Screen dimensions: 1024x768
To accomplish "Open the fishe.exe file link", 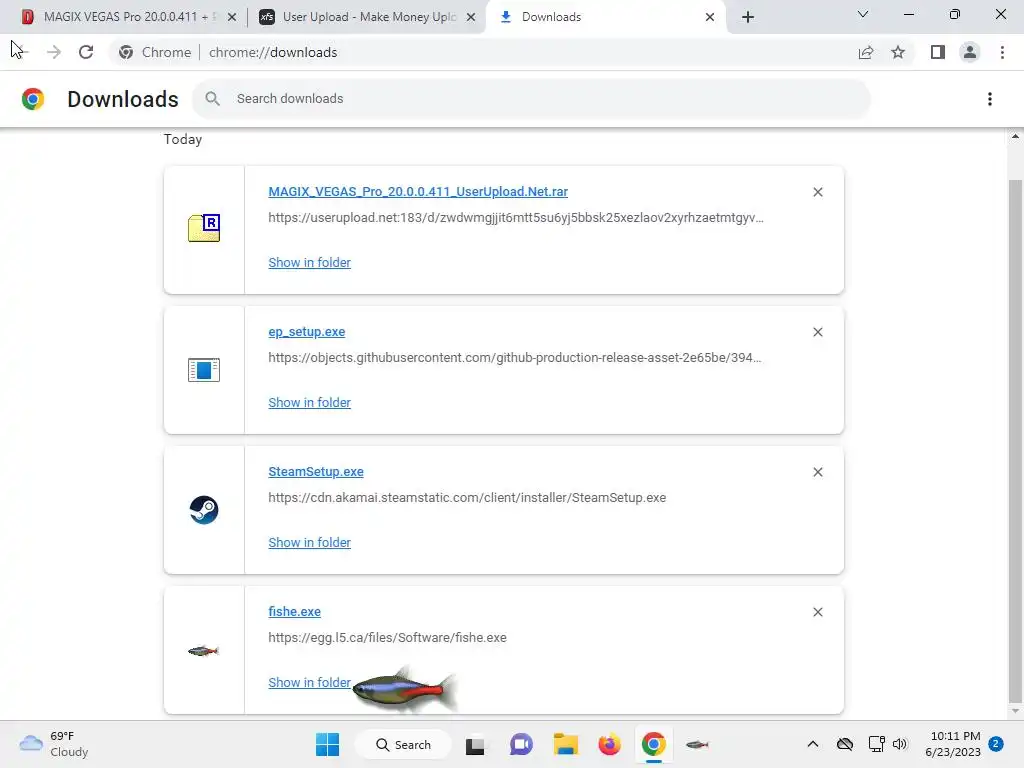I will pyautogui.click(x=295, y=612).
